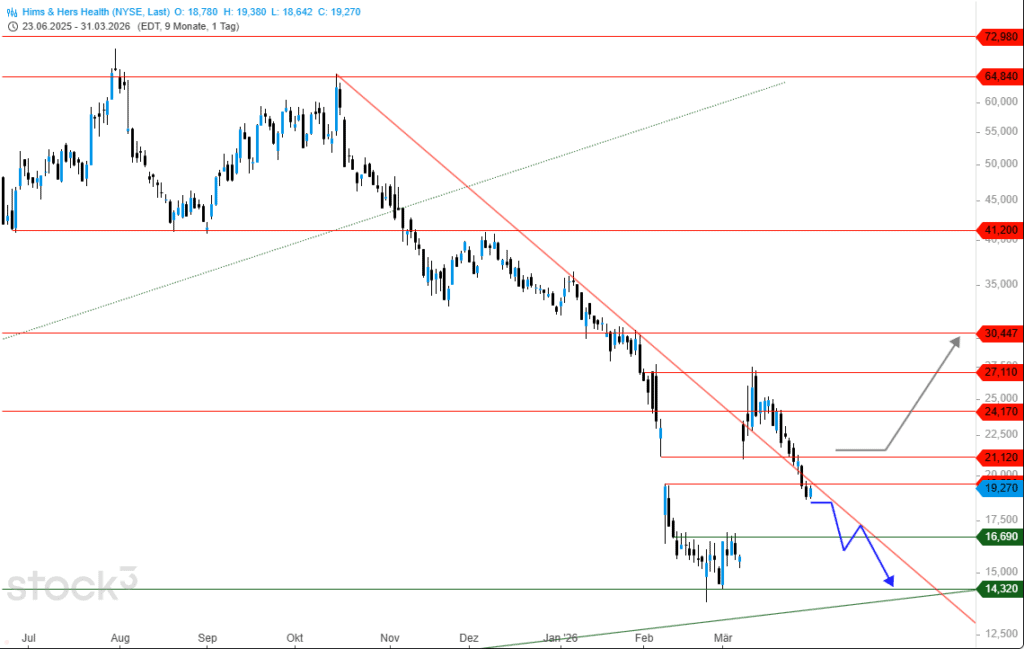
Task: Select the 72,980 red price label
Action: click(999, 37)
